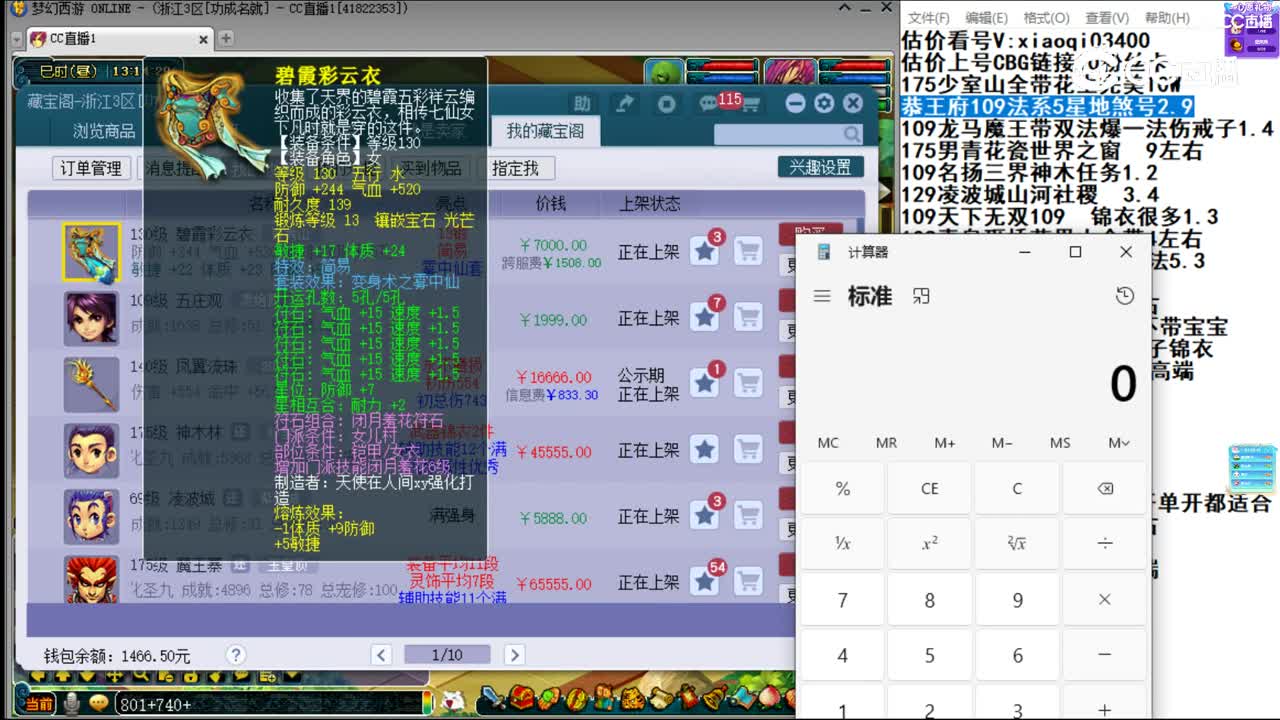Click the calculator reciprocal 1/x key
The image size is (1280, 720).
pyautogui.click(x=842, y=543)
